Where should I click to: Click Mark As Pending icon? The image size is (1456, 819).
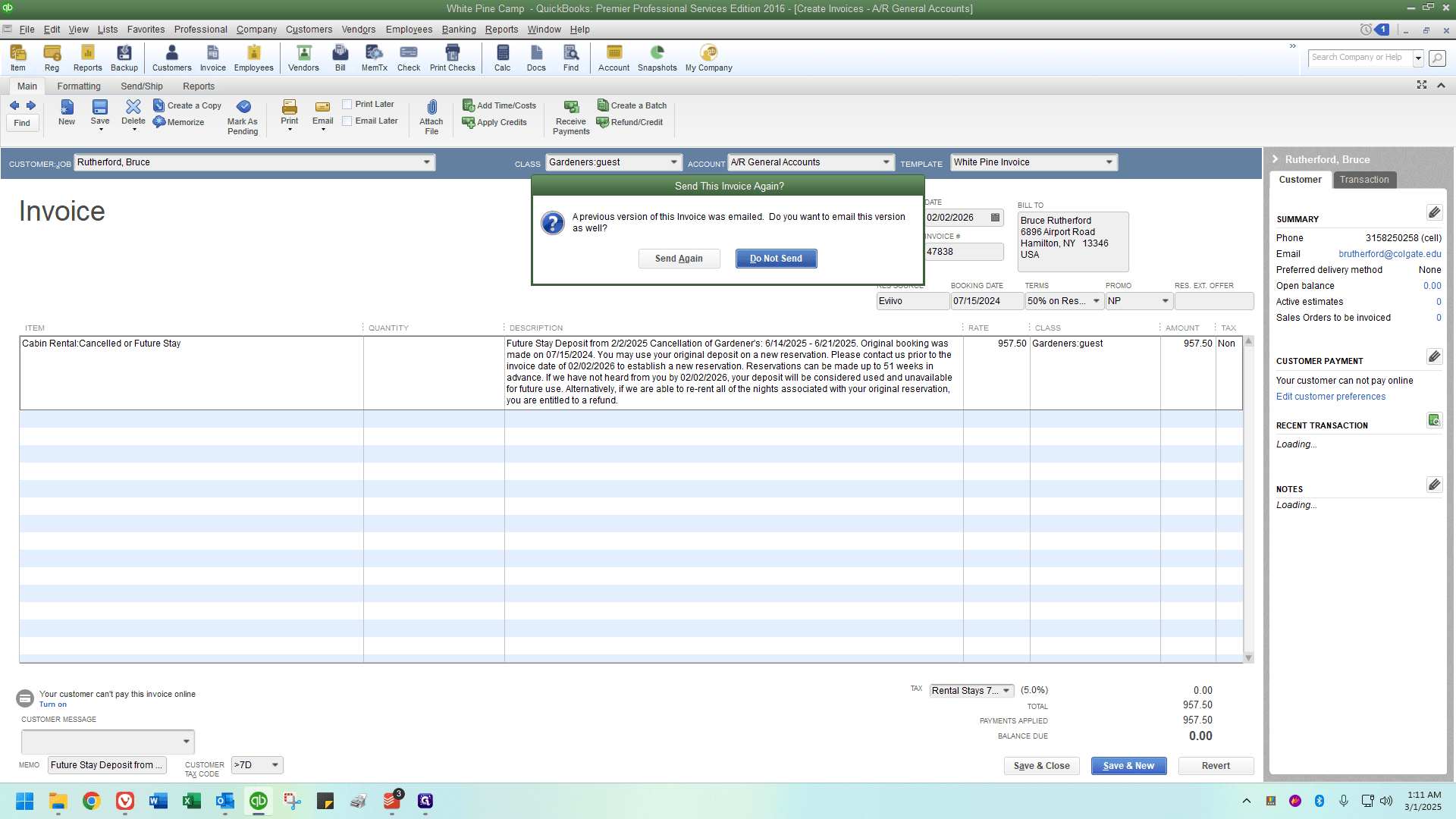[x=243, y=118]
